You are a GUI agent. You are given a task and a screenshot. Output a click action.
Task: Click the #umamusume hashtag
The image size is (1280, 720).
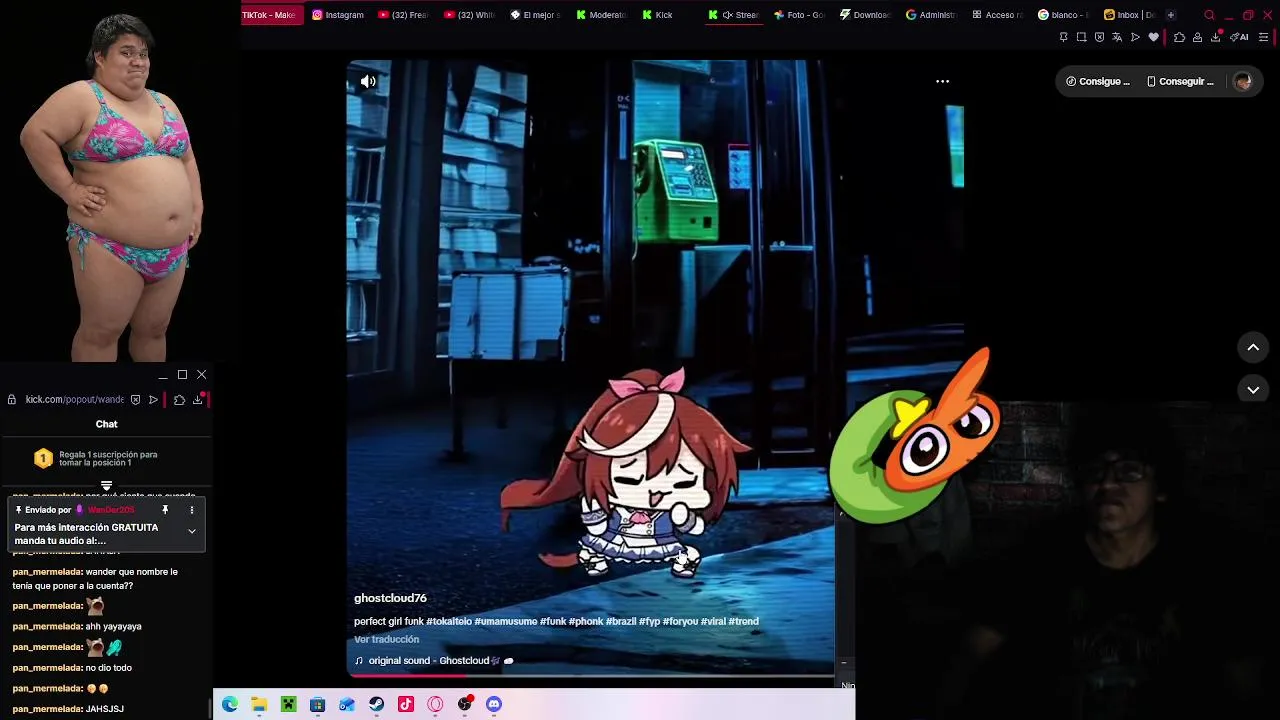[506, 621]
